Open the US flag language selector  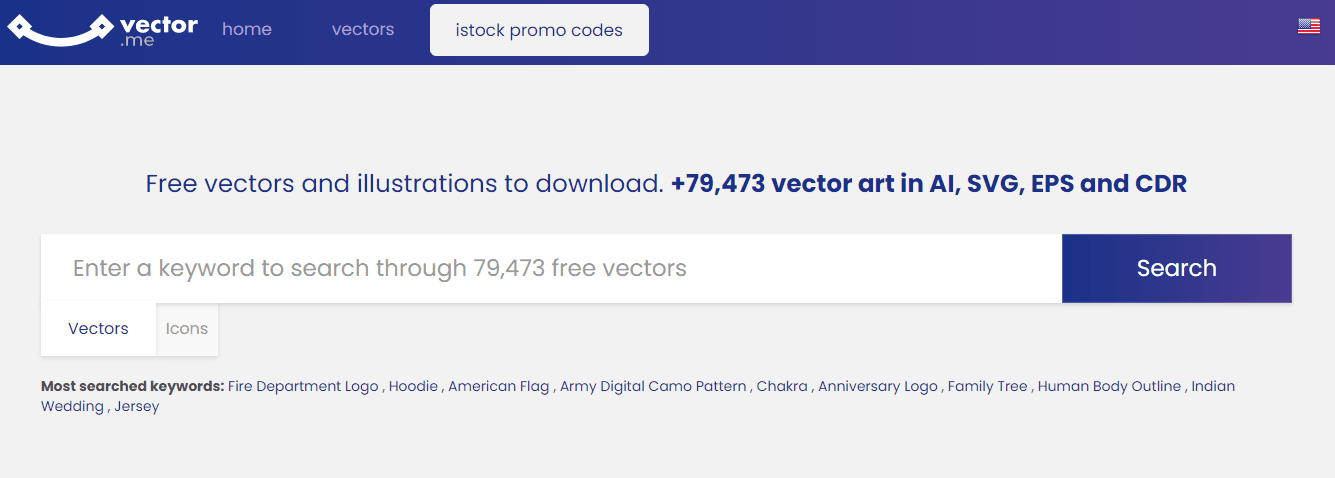click(1308, 26)
